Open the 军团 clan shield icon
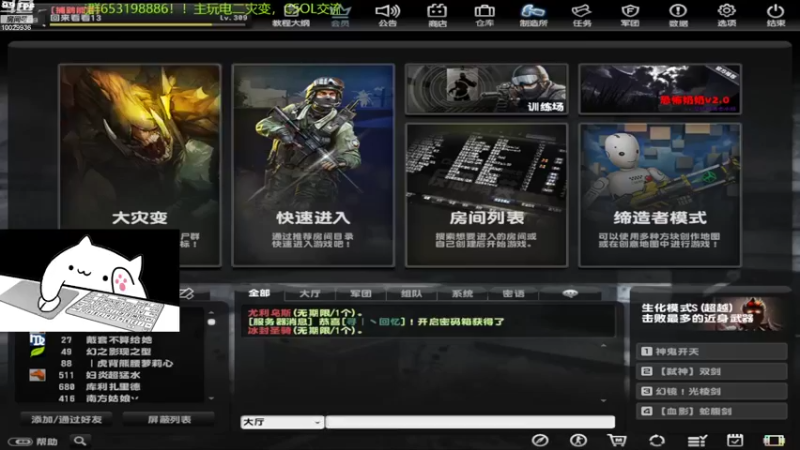Screen dimensions: 800x450 coord(630,15)
